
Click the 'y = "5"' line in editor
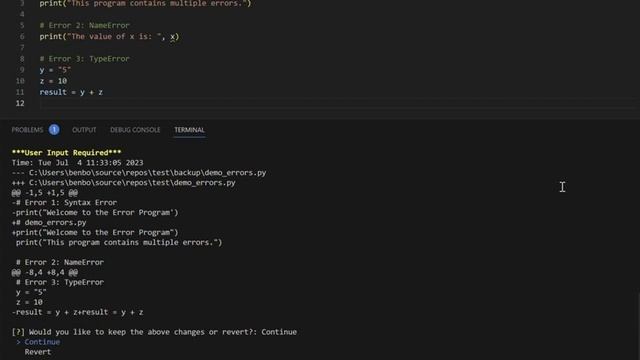55,70
